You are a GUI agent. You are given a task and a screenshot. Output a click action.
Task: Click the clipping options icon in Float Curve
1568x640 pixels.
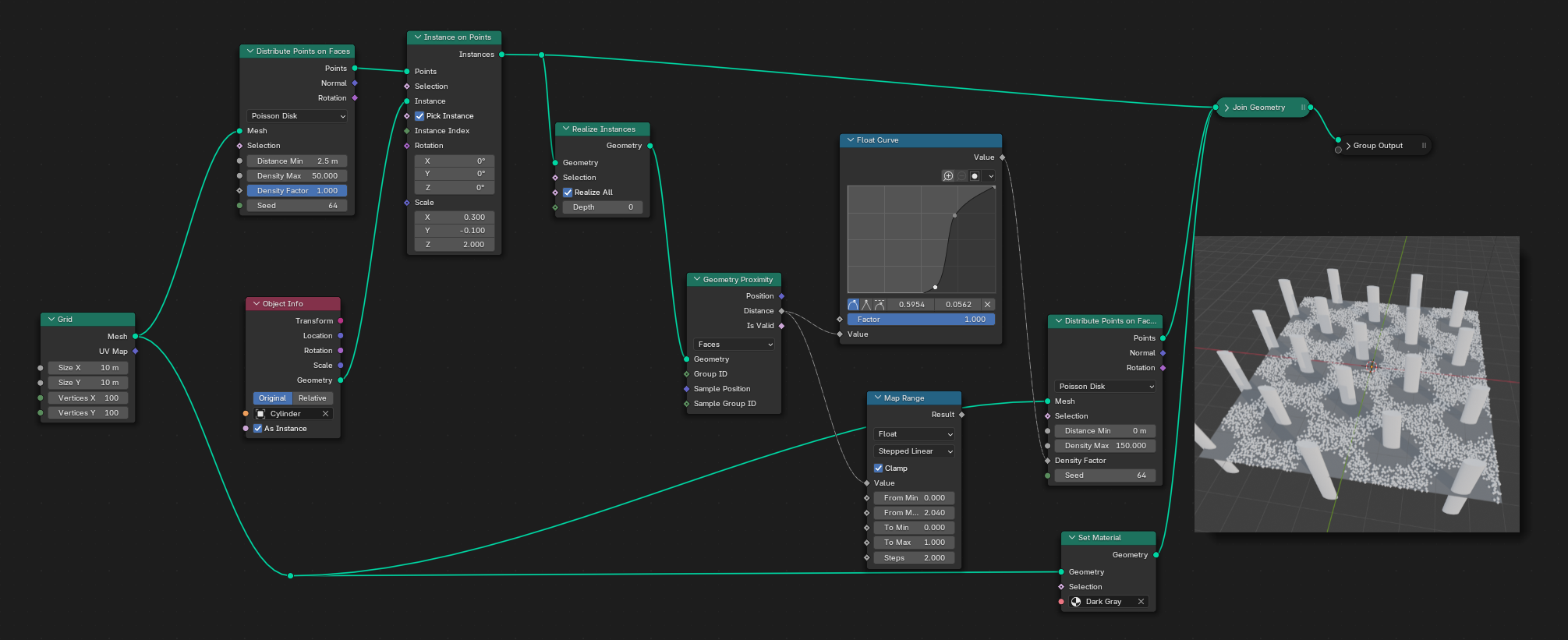point(975,176)
